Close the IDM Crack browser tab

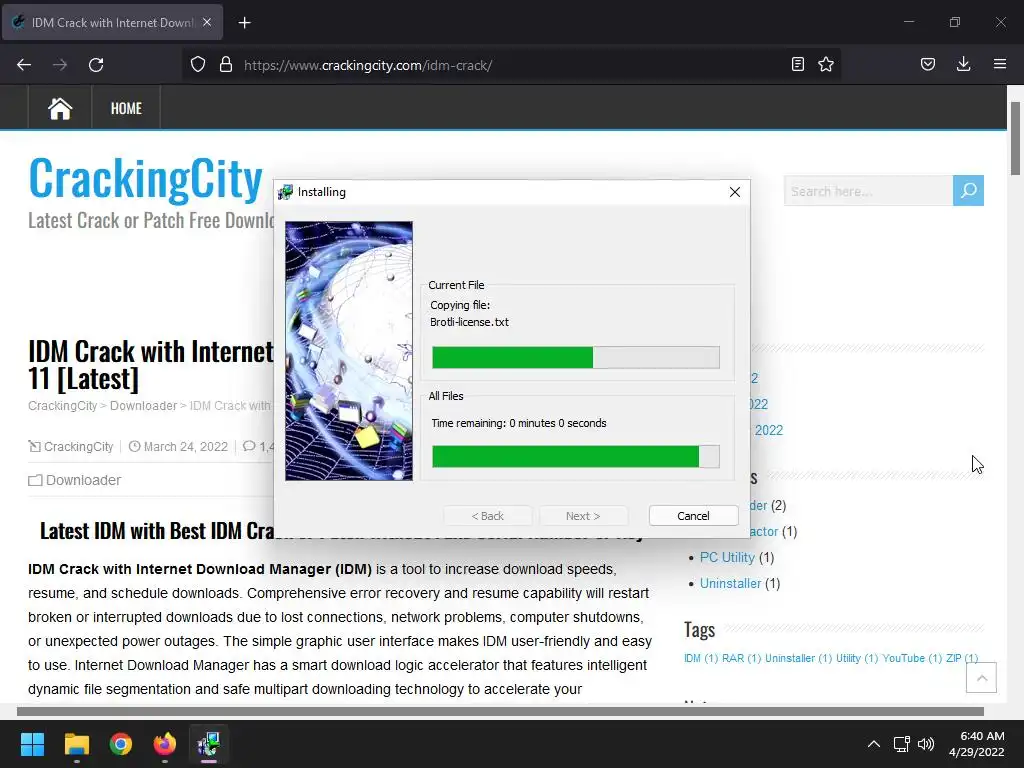click(x=207, y=22)
